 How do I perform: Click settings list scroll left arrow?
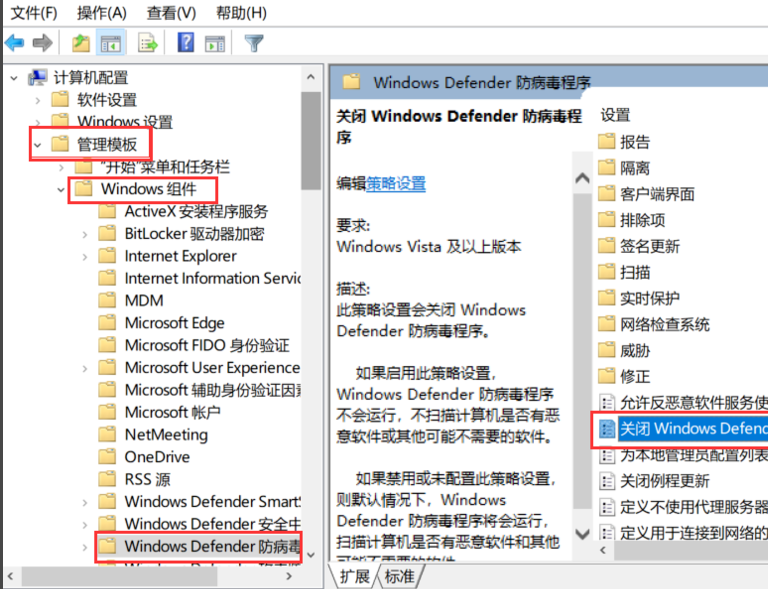[603, 550]
